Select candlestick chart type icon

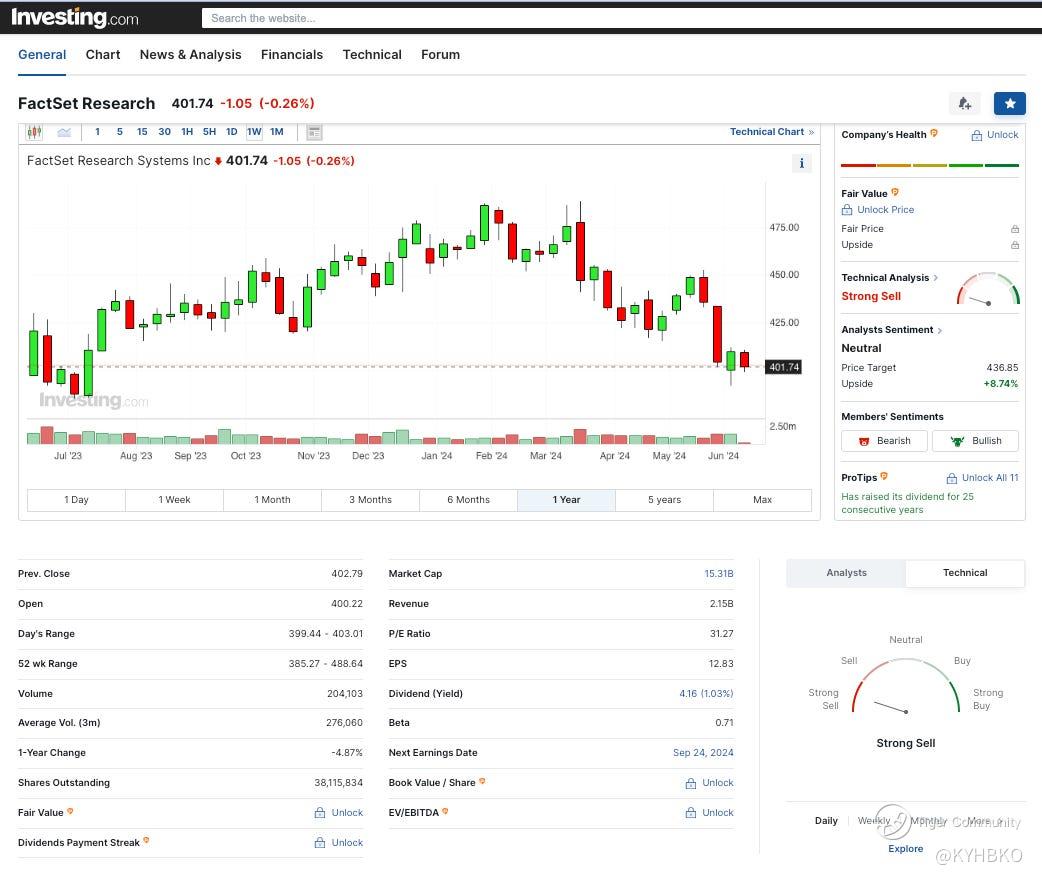(34, 132)
